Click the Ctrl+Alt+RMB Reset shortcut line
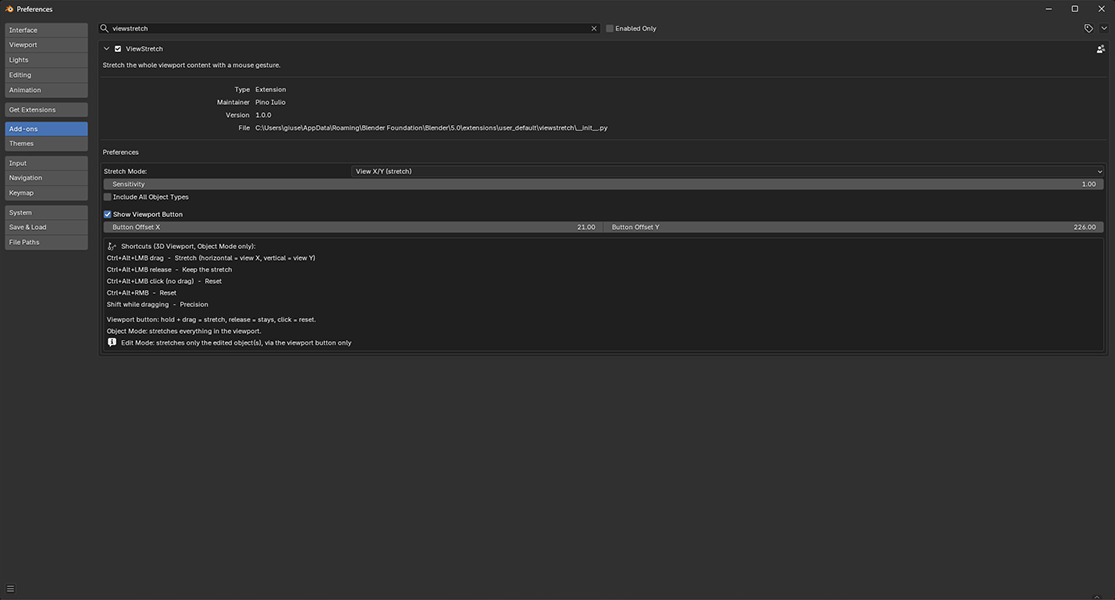The width and height of the screenshot is (1115, 600). pyautogui.click(x=142, y=293)
